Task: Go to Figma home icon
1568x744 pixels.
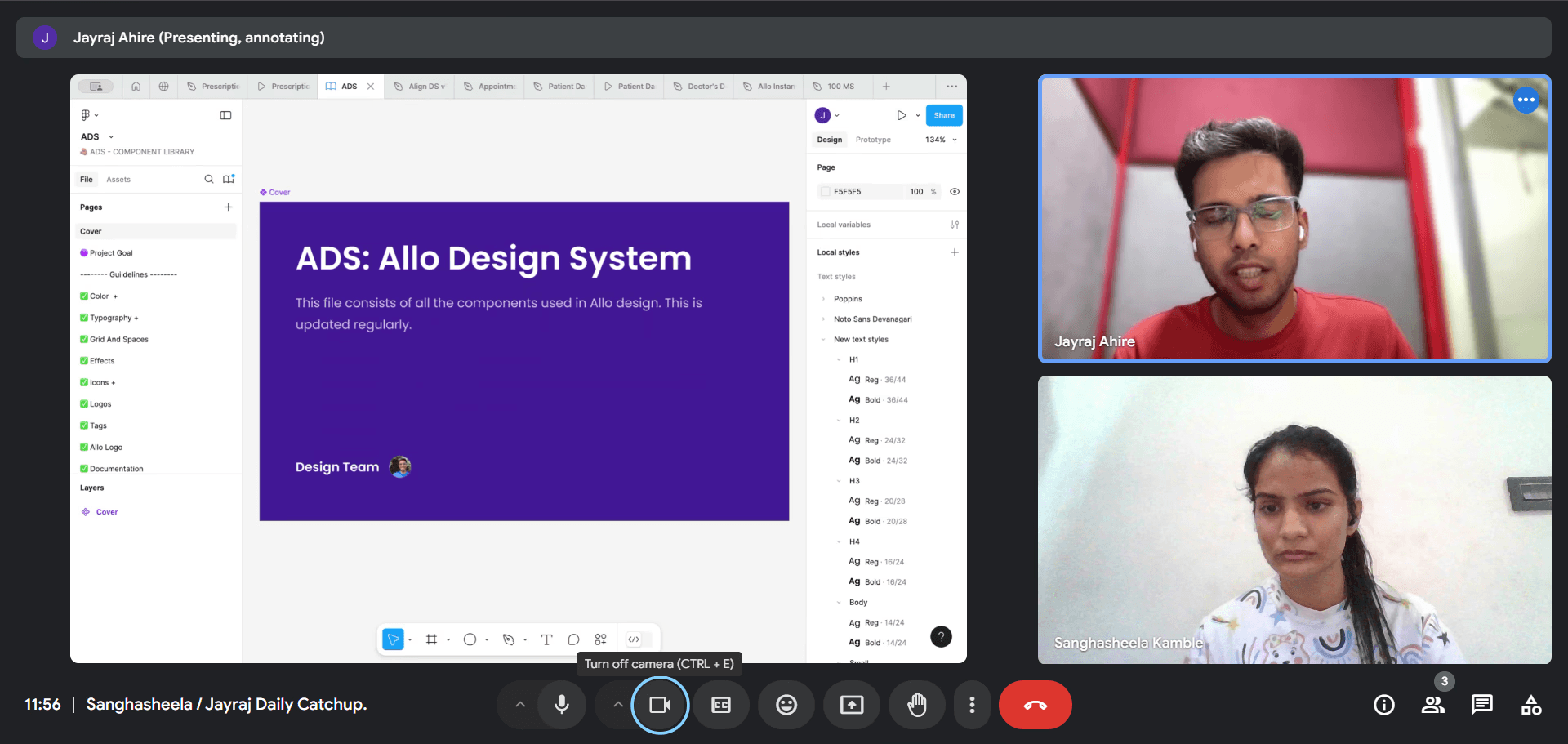Action: pyautogui.click(x=136, y=87)
